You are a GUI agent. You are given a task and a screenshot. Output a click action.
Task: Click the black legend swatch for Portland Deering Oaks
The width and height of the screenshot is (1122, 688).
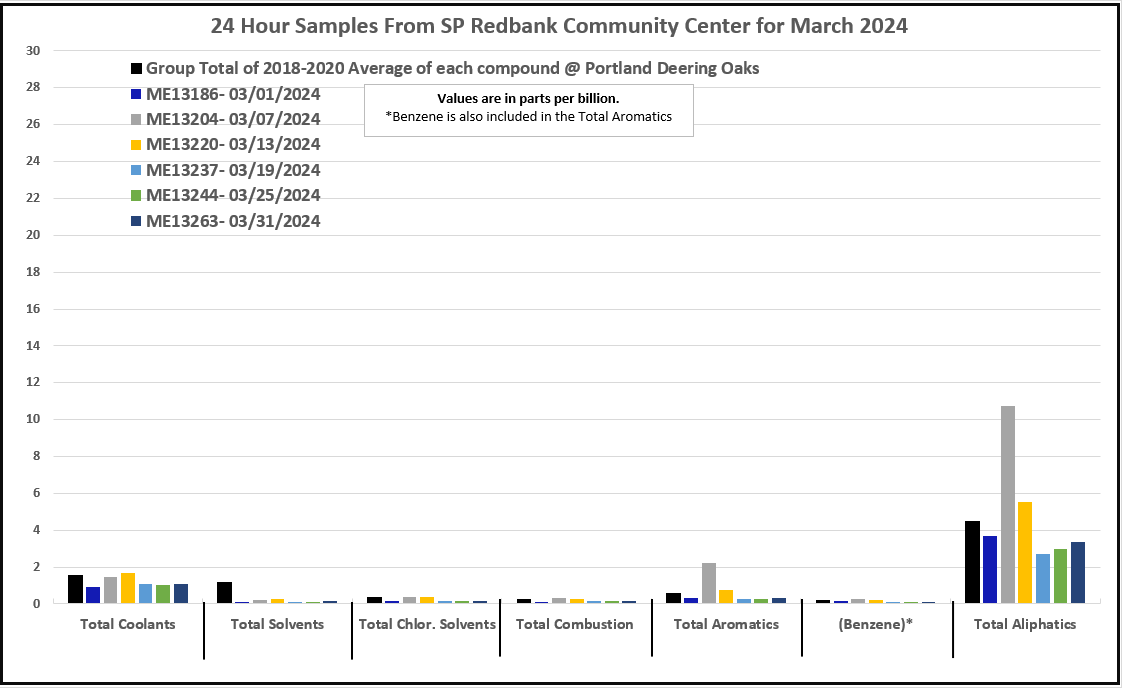[x=135, y=69]
